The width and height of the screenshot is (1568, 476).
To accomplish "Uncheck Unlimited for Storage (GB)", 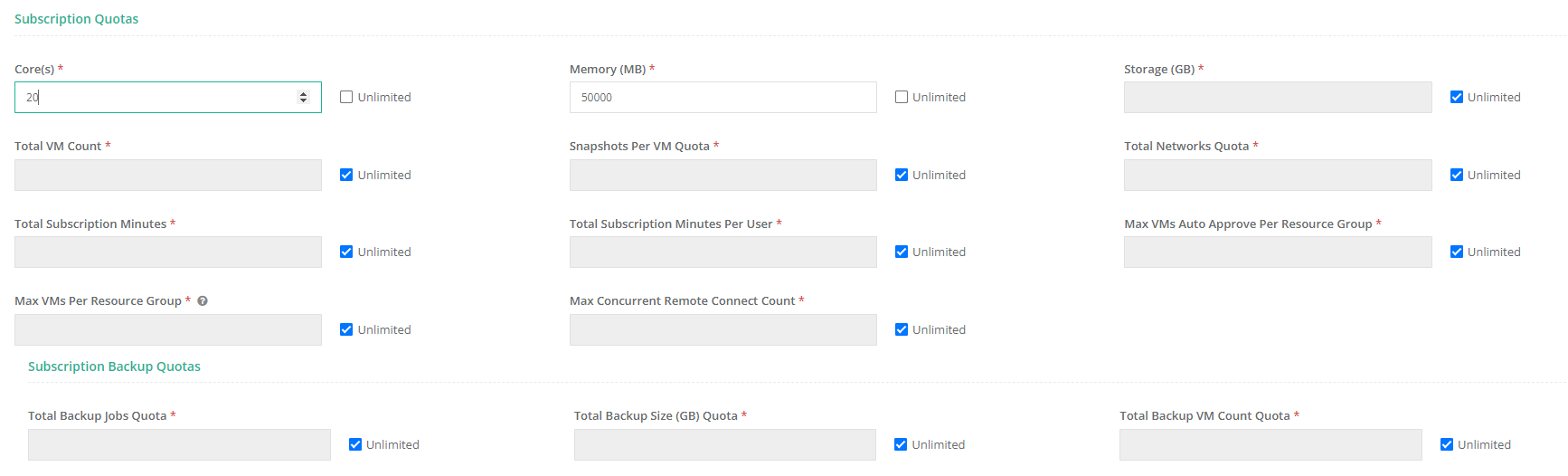I will [x=1457, y=98].
